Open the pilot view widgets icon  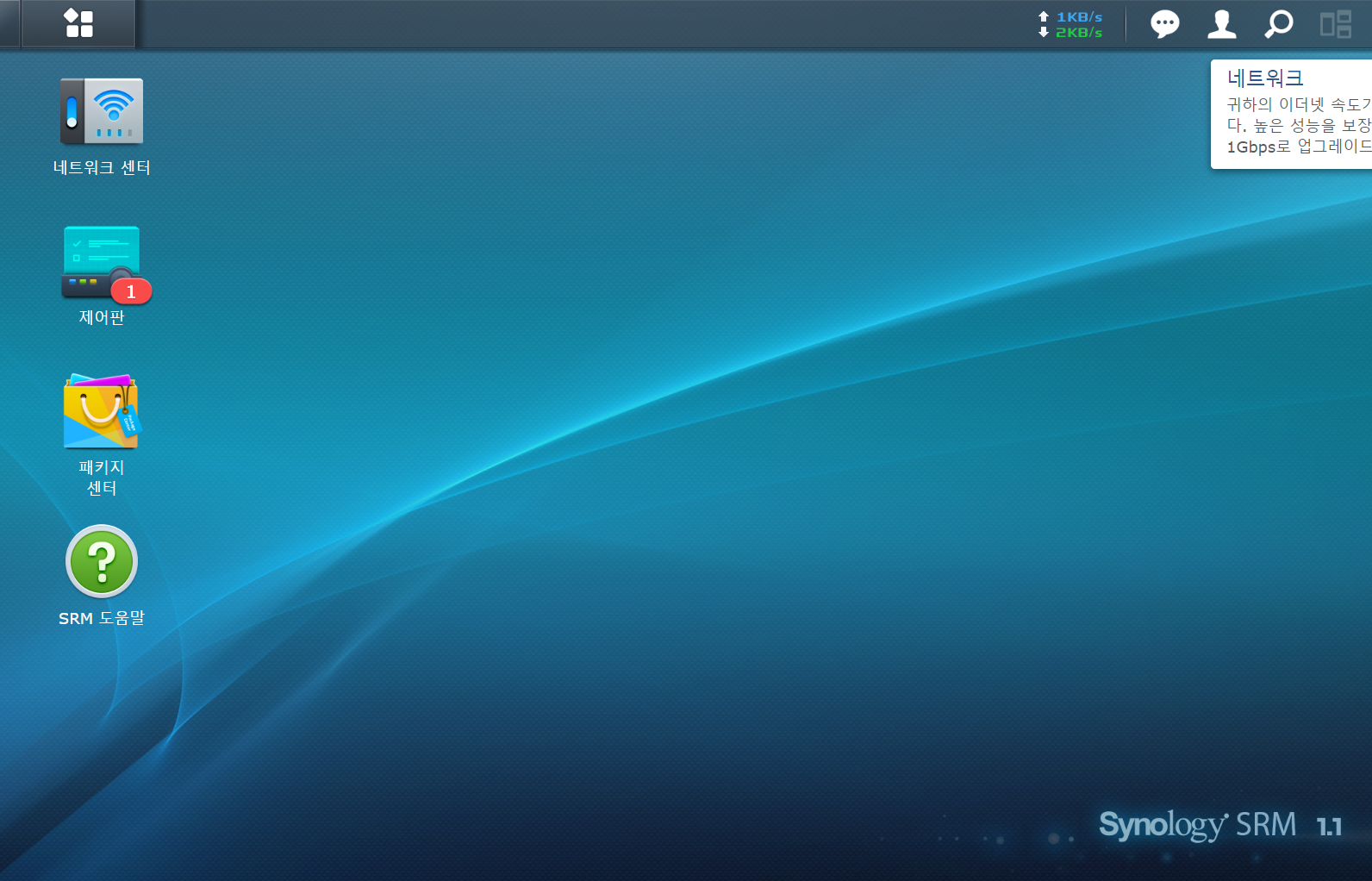tap(1336, 24)
